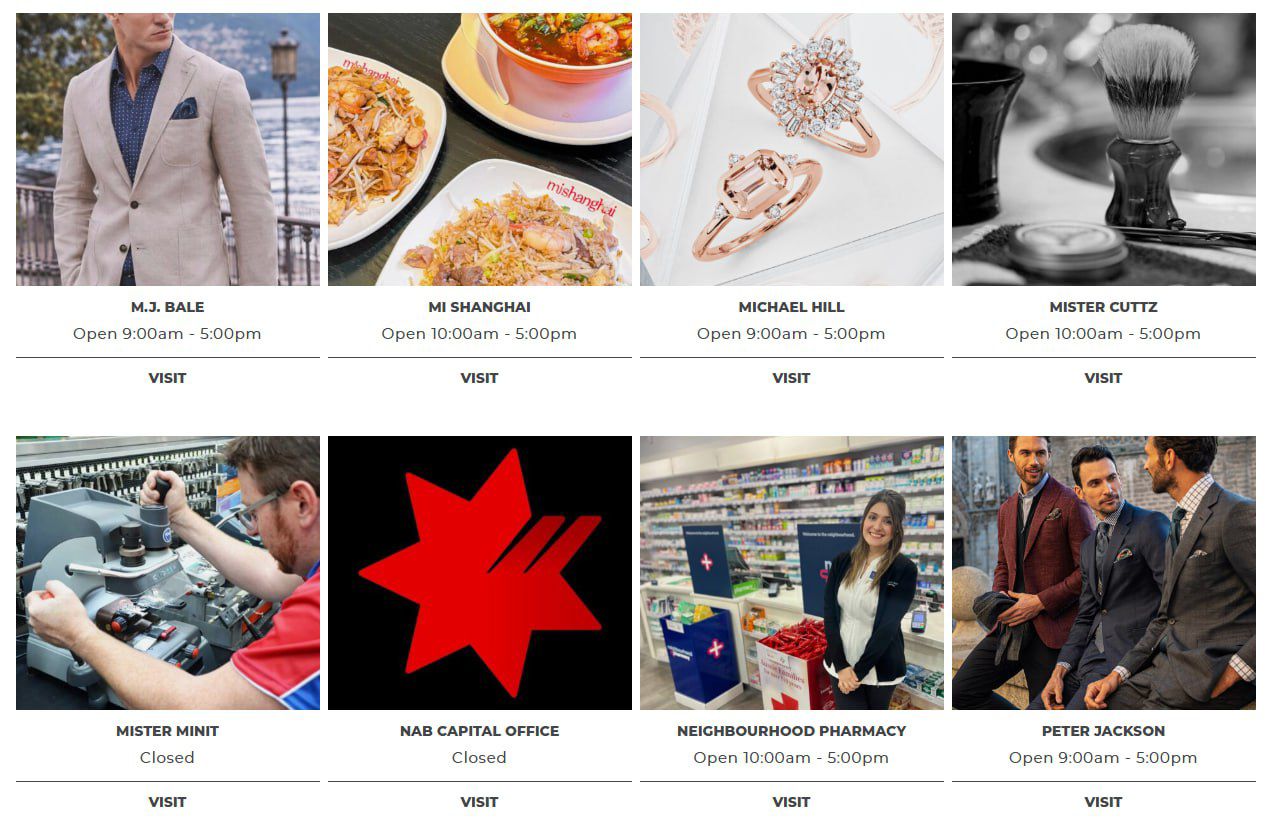
Task: Visit the Mister Cuttz store page
Action: point(1104,378)
